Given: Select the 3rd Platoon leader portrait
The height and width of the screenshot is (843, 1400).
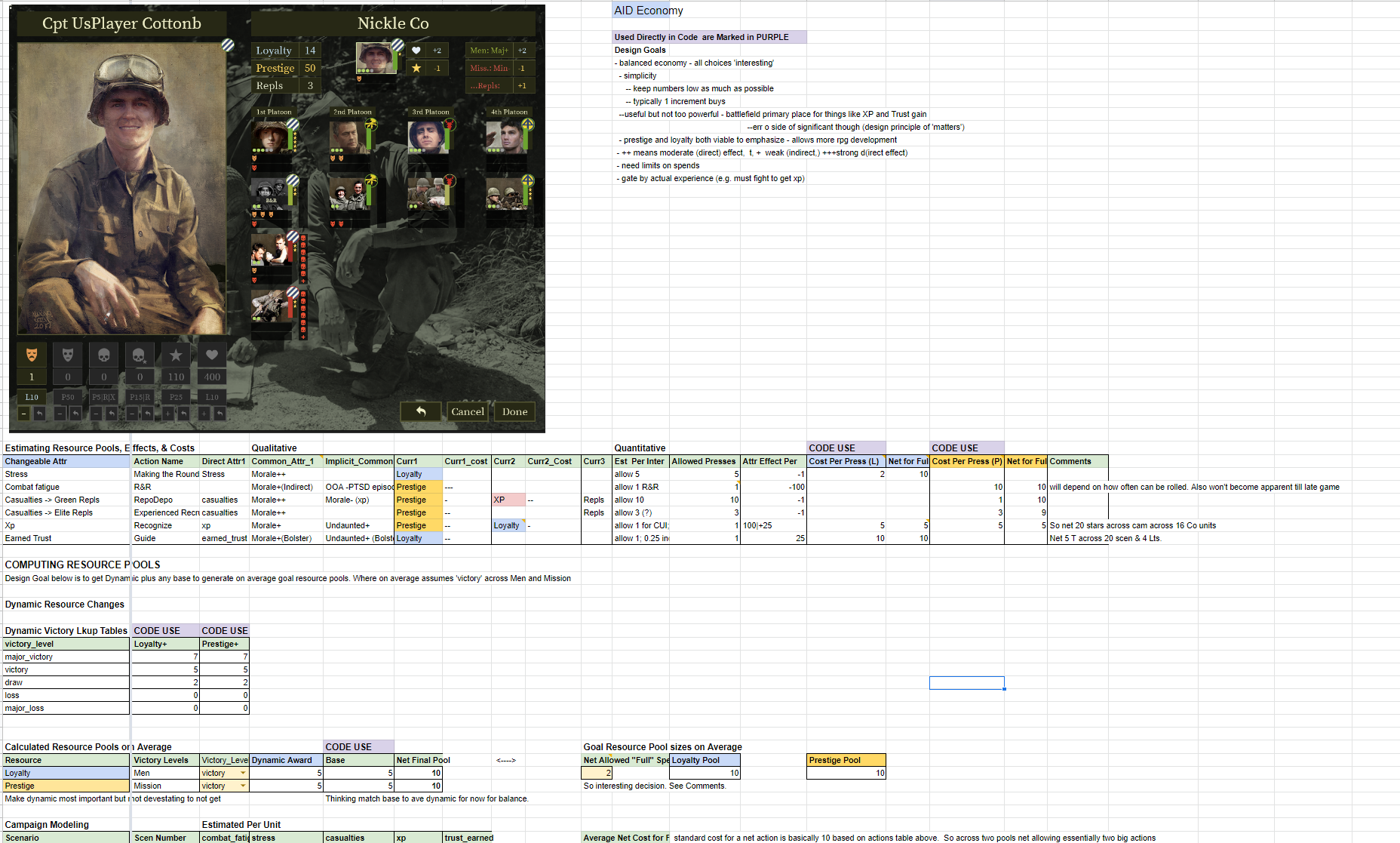Looking at the screenshot, I should pos(427,137).
